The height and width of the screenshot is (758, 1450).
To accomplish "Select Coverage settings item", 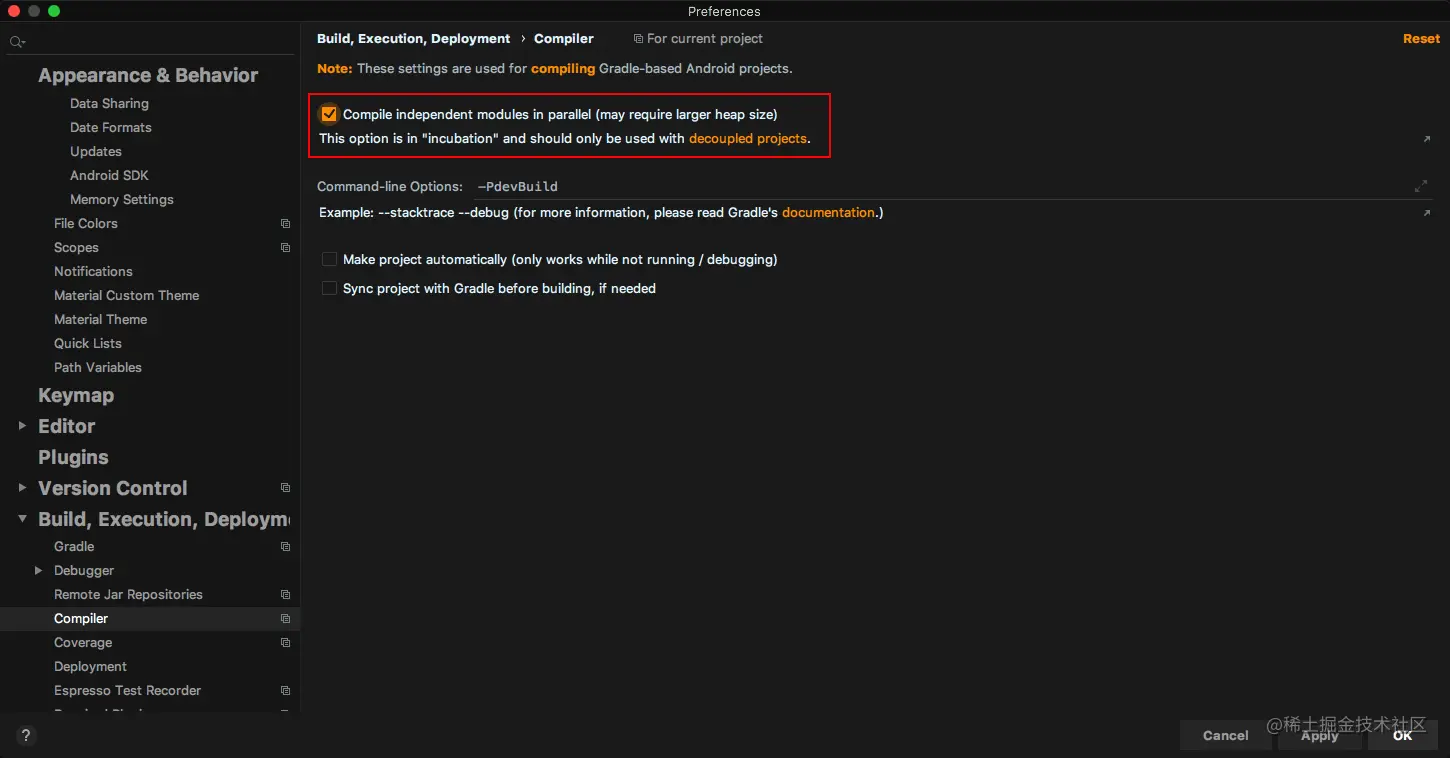I will [x=83, y=643].
